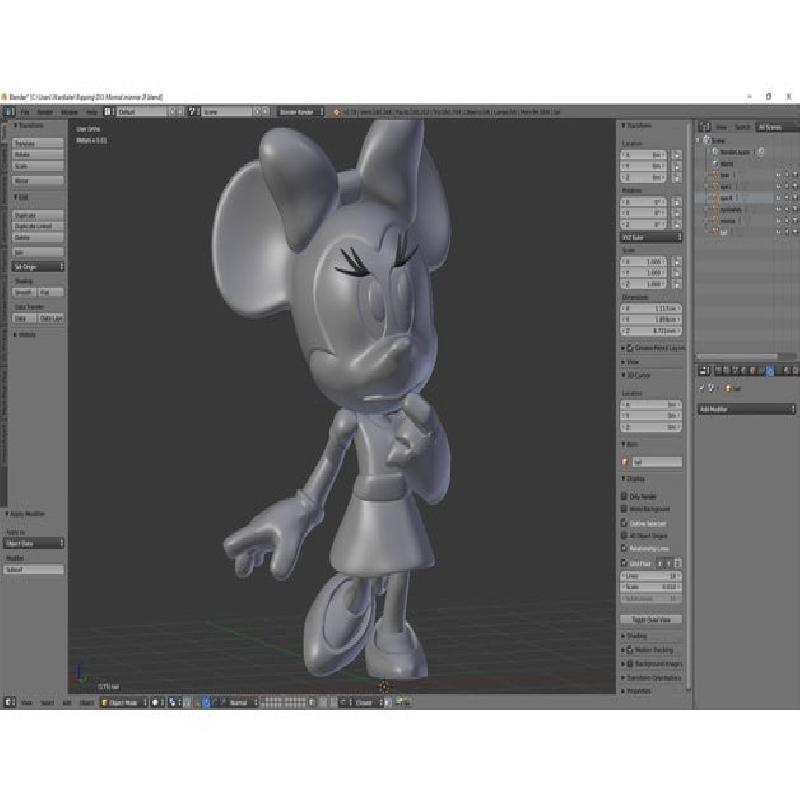Open pivot point selector in 3D header
The width and height of the screenshot is (800, 800).
click(x=174, y=703)
